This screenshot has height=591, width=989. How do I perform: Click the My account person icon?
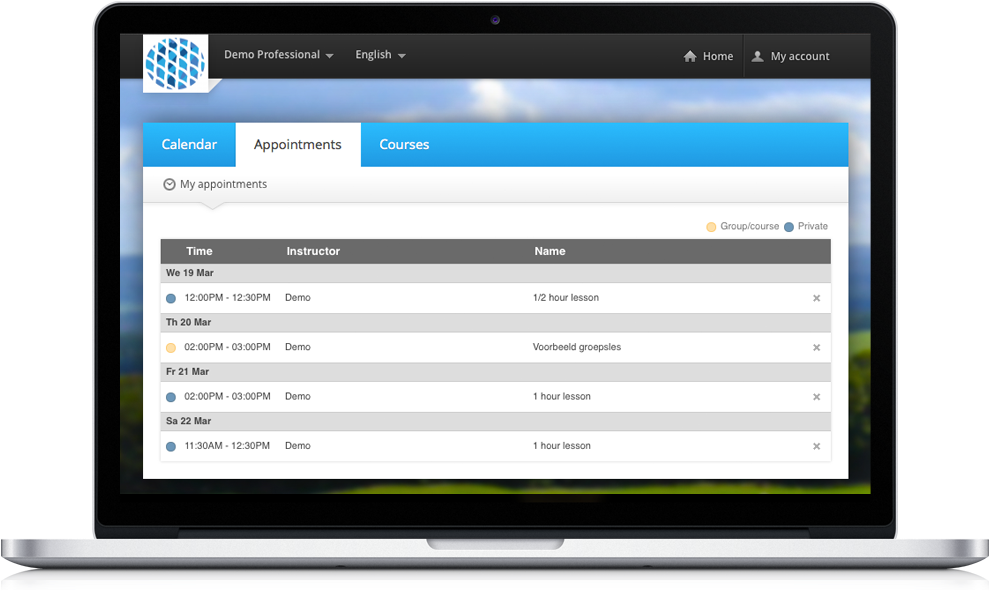point(761,56)
